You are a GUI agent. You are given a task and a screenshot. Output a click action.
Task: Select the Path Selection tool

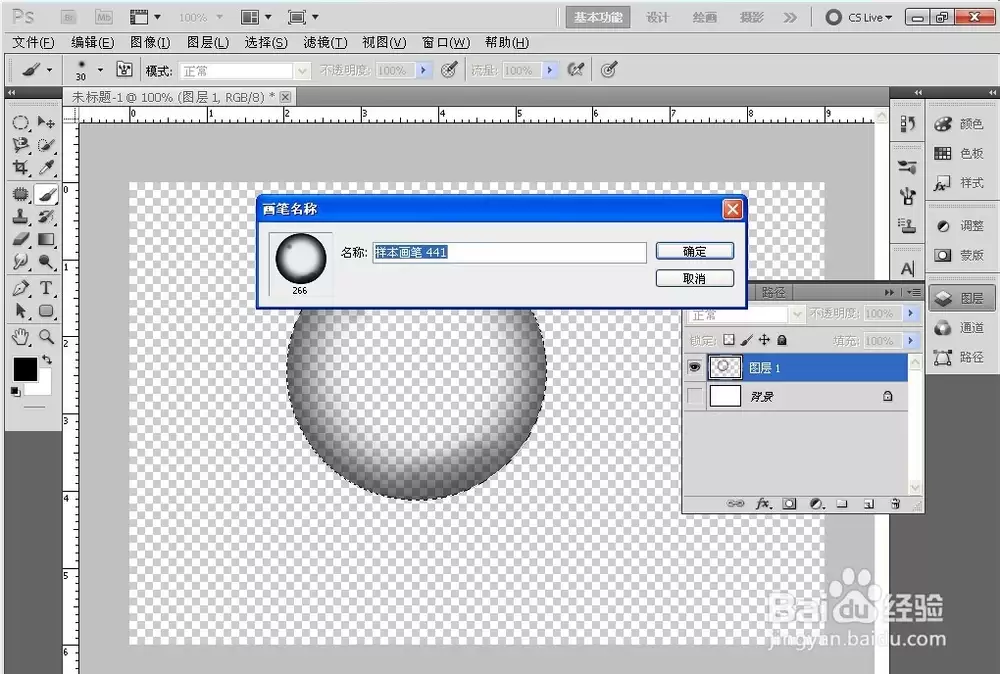[20, 311]
